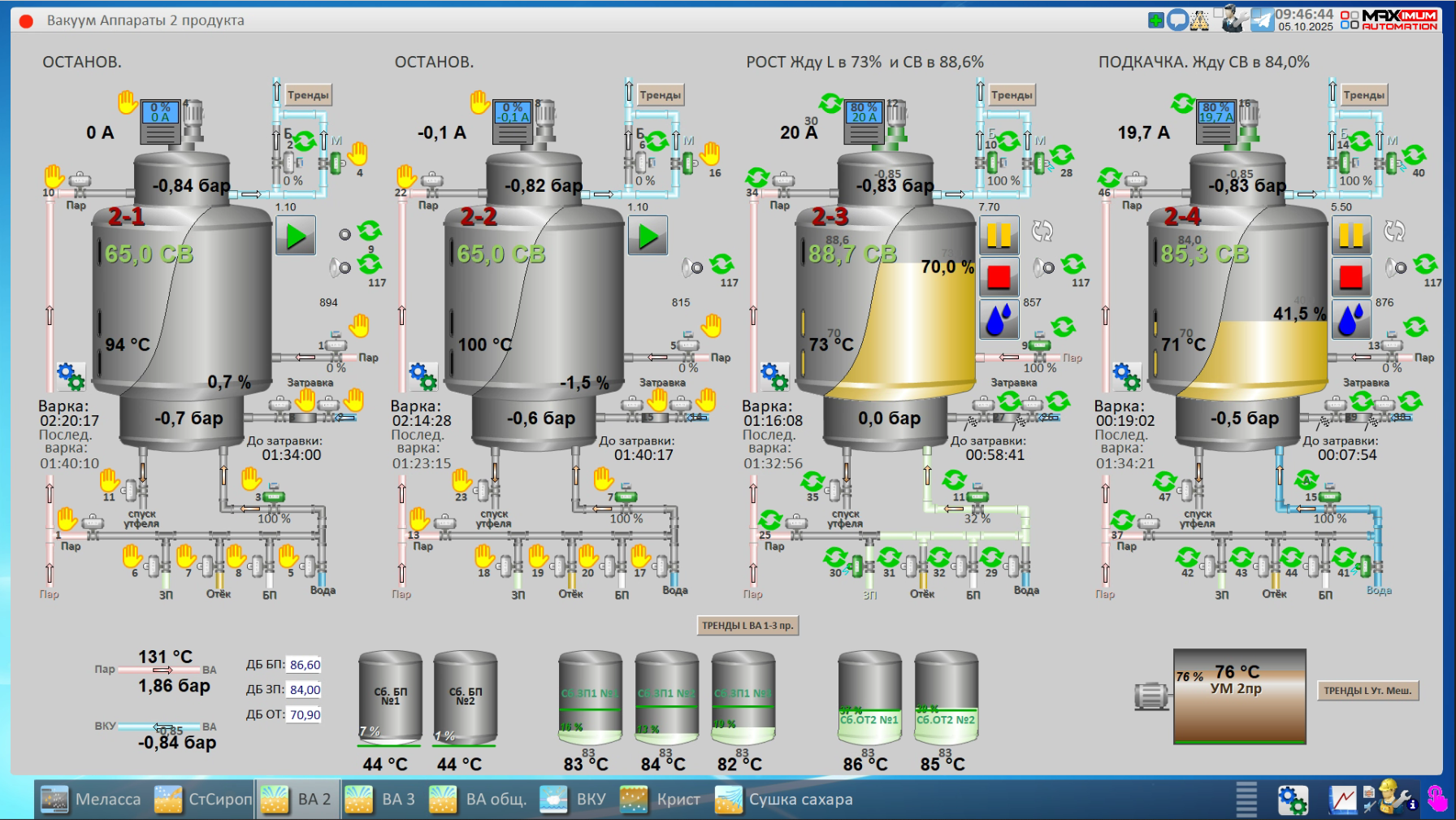Click the ДБ БП value field 86,60
The image size is (1456, 820).
click(305, 665)
